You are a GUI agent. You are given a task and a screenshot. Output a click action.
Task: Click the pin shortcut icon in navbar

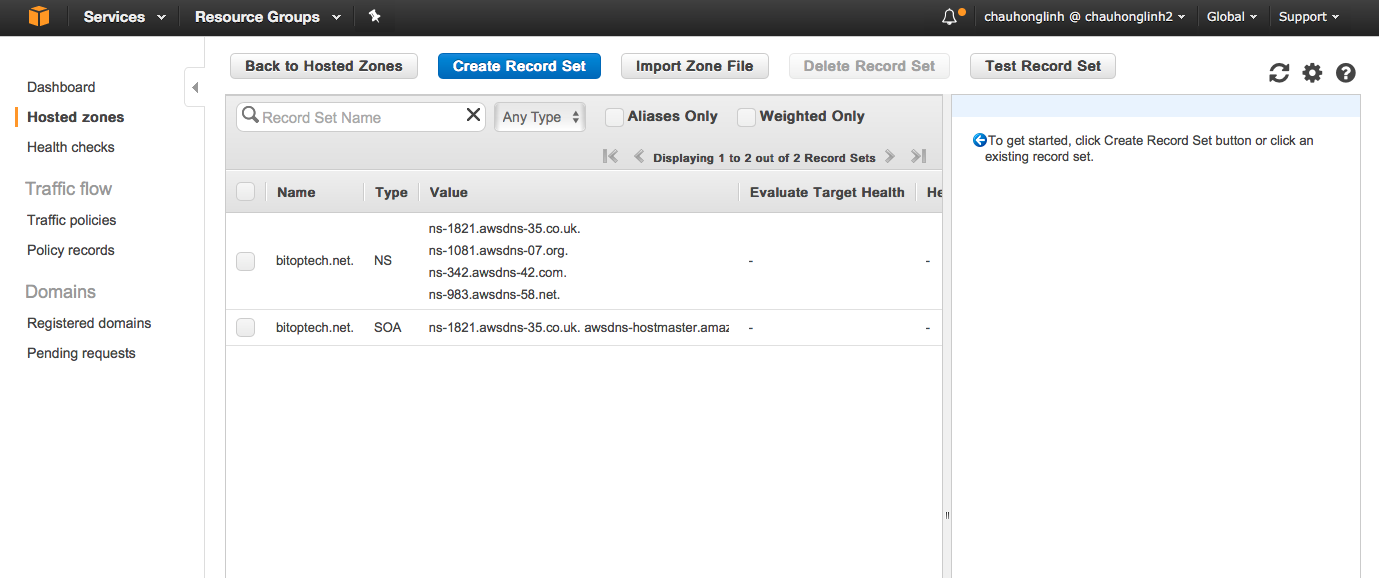[374, 17]
